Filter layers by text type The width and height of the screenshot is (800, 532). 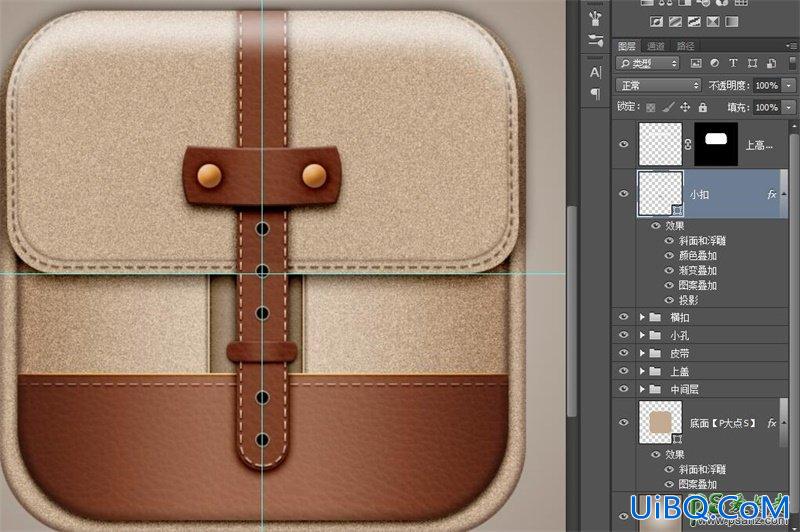tap(733, 63)
